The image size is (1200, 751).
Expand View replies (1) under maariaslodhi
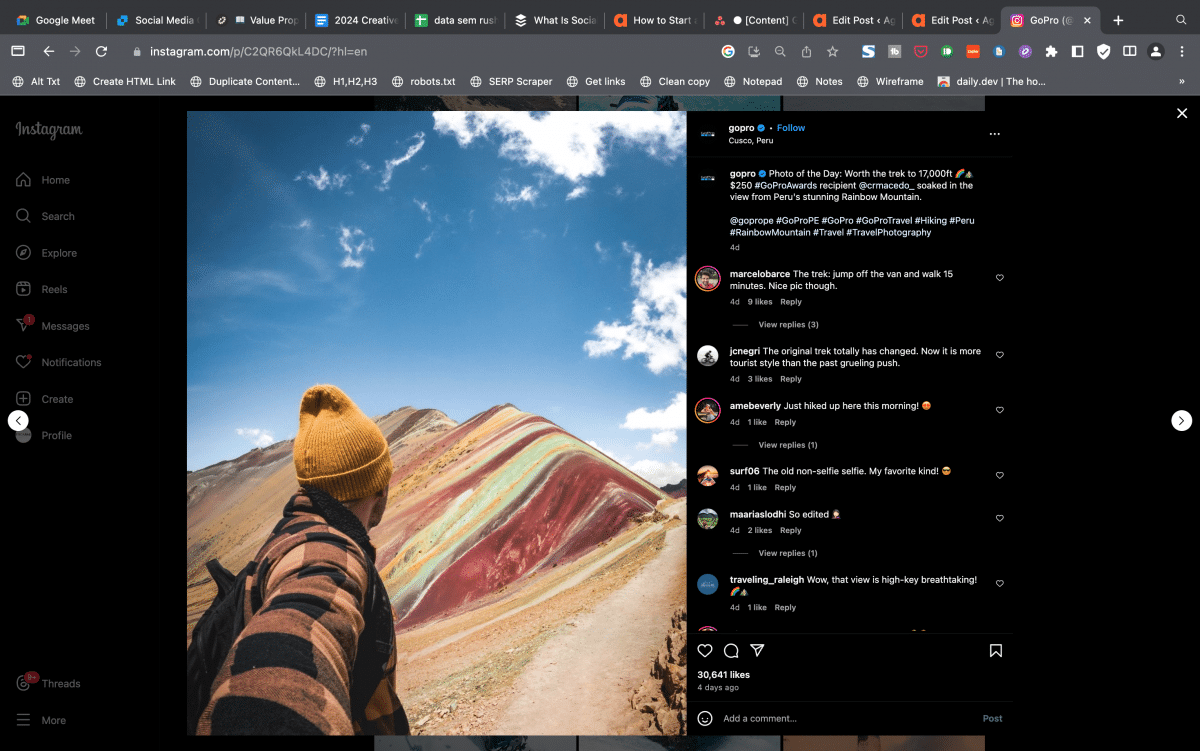point(788,553)
